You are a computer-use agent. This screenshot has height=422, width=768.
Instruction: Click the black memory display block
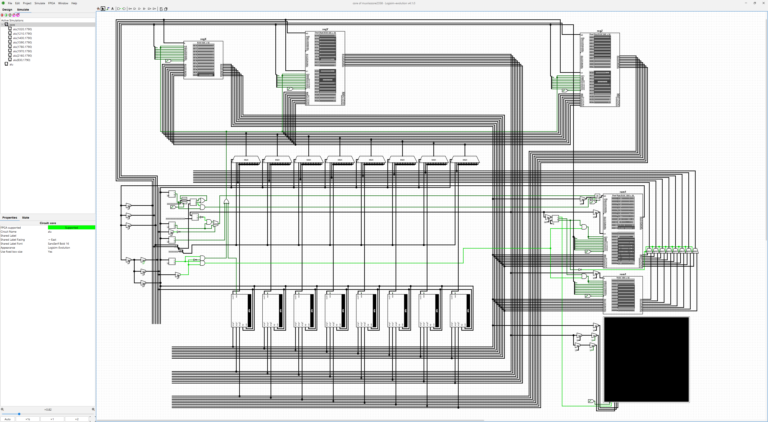point(646,359)
